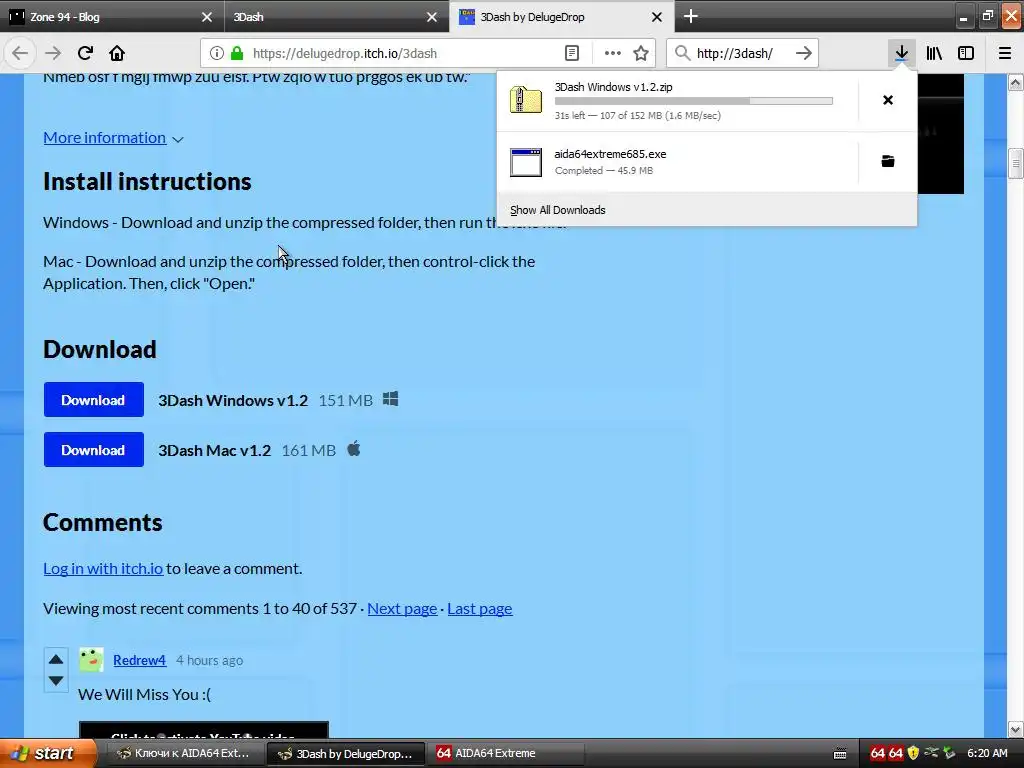This screenshot has width=1024, height=768.
Task: Switch to AIDA64 Extreme taskbar window
Action: (x=506, y=753)
